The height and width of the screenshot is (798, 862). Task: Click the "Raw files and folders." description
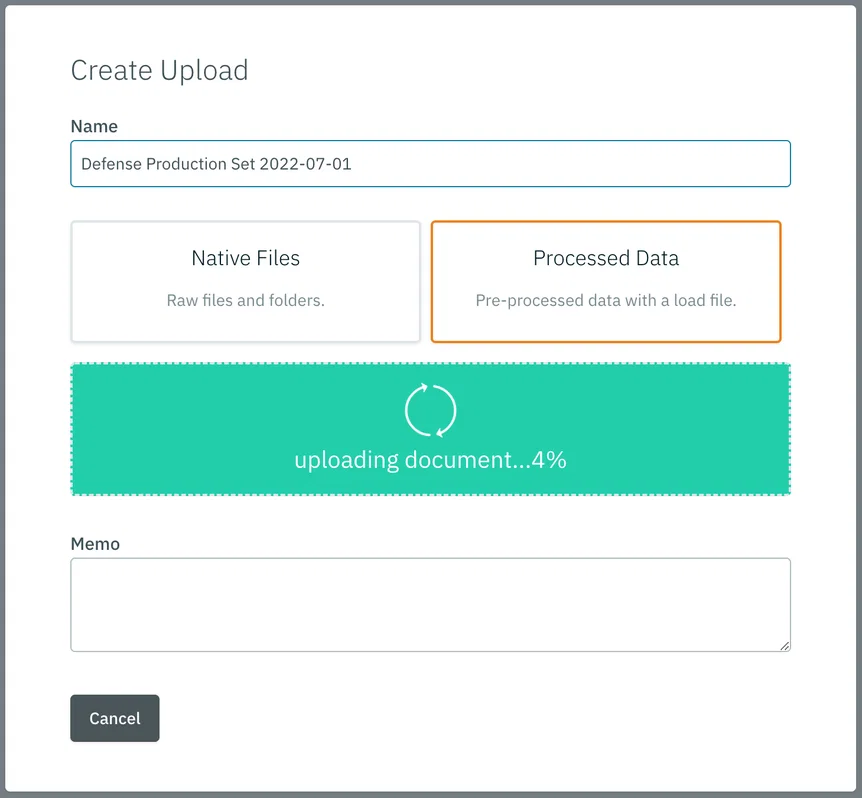coord(246,300)
